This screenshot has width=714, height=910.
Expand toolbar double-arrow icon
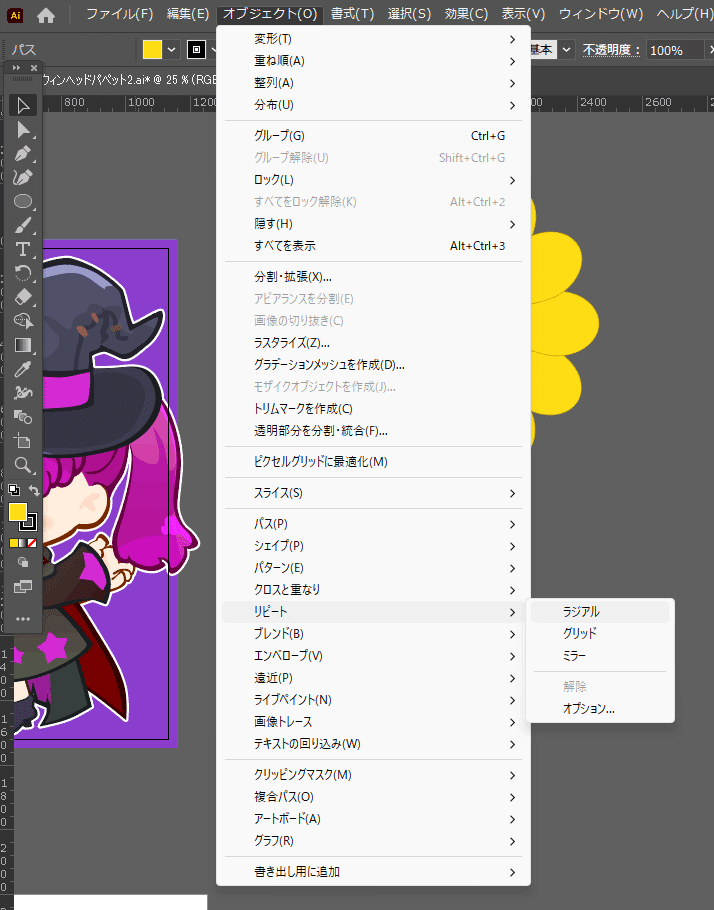pos(16,68)
